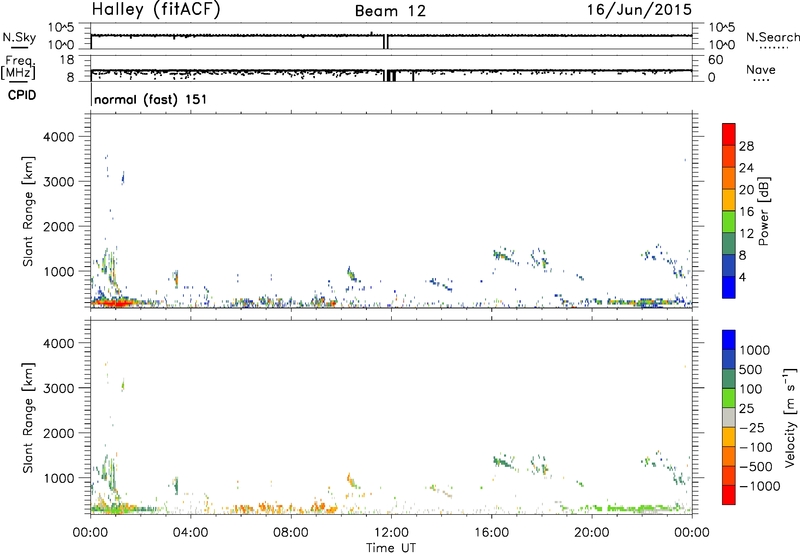This screenshot has height=554, width=800.
Task: Click the 'Halley (fitACF)' title text
Action: click(x=156, y=10)
